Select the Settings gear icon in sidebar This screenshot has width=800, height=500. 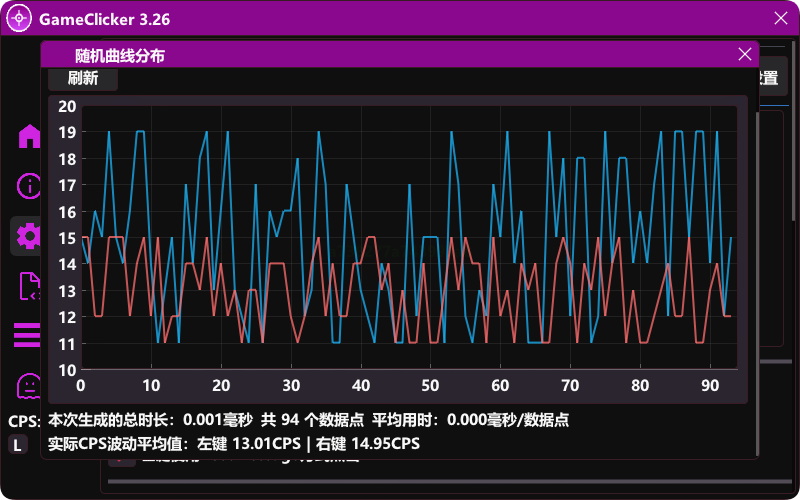(27, 236)
